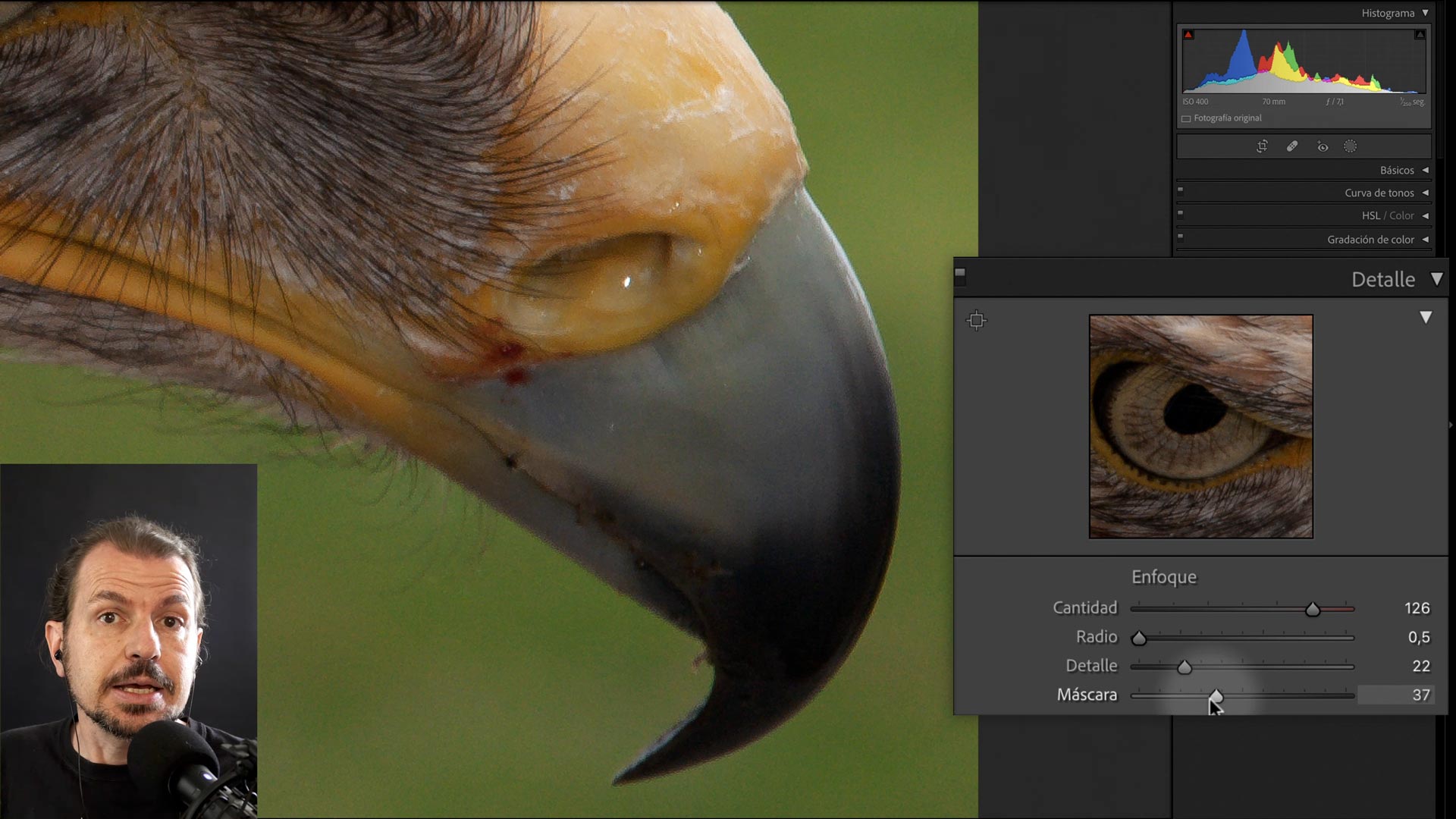Open the HSL tab label

pyautogui.click(x=1370, y=216)
